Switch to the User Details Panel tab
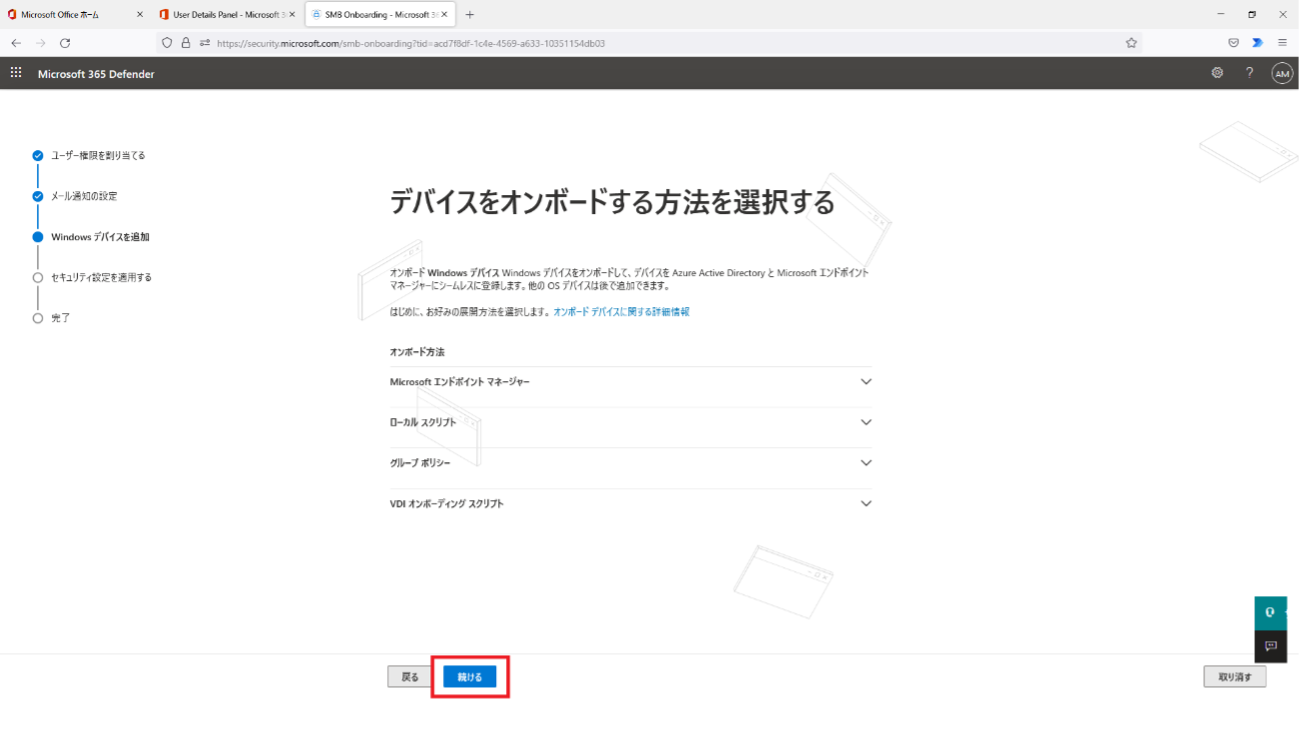 click(x=227, y=15)
